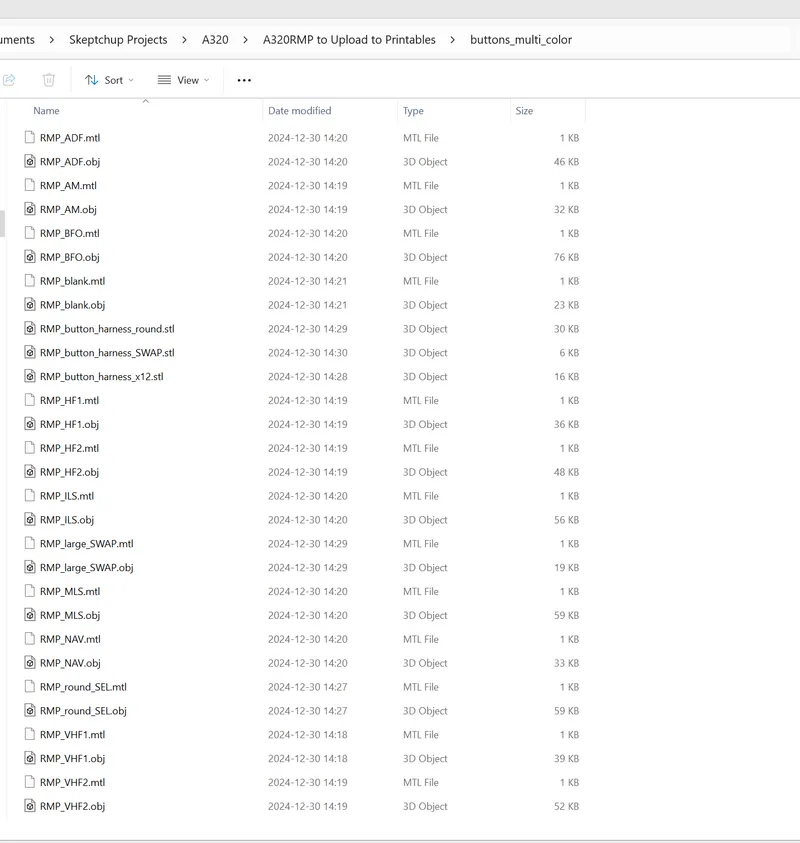Click the icon next to RMP_HF2.obj

point(30,472)
